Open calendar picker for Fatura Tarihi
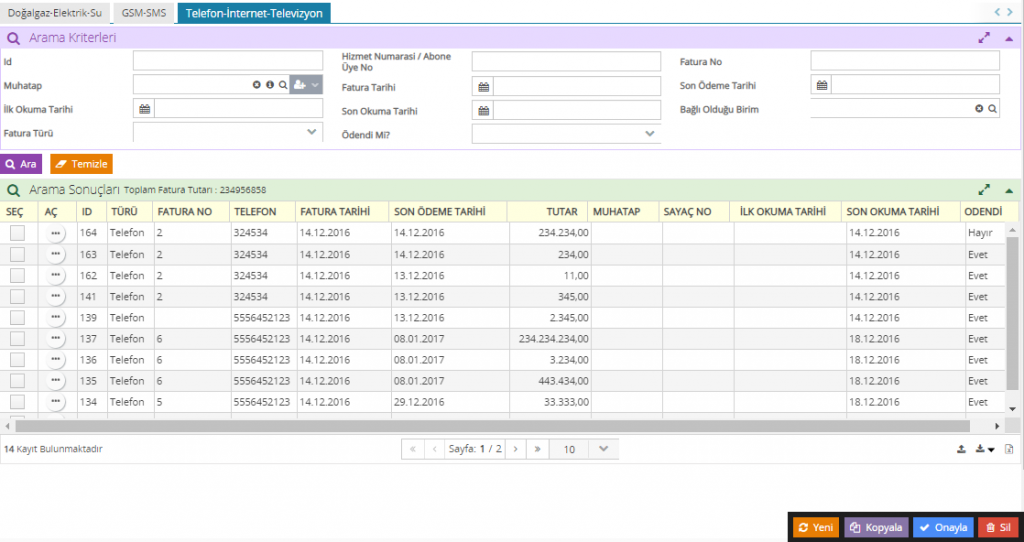Viewport: 1024px width, 542px height. tap(483, 87)
